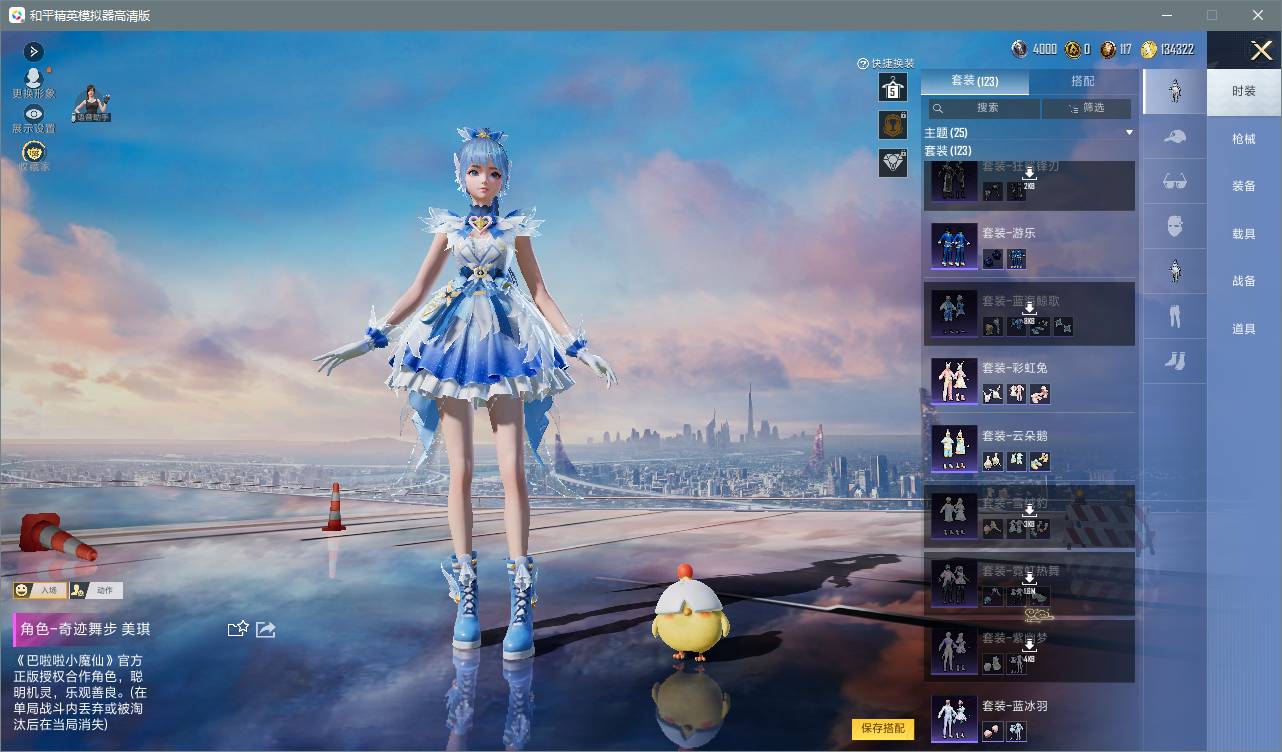The width and height of the screenshot is (1282, 752).
Task: Switch to the 动作 action toggle
Action: click(x=97, y=591)
